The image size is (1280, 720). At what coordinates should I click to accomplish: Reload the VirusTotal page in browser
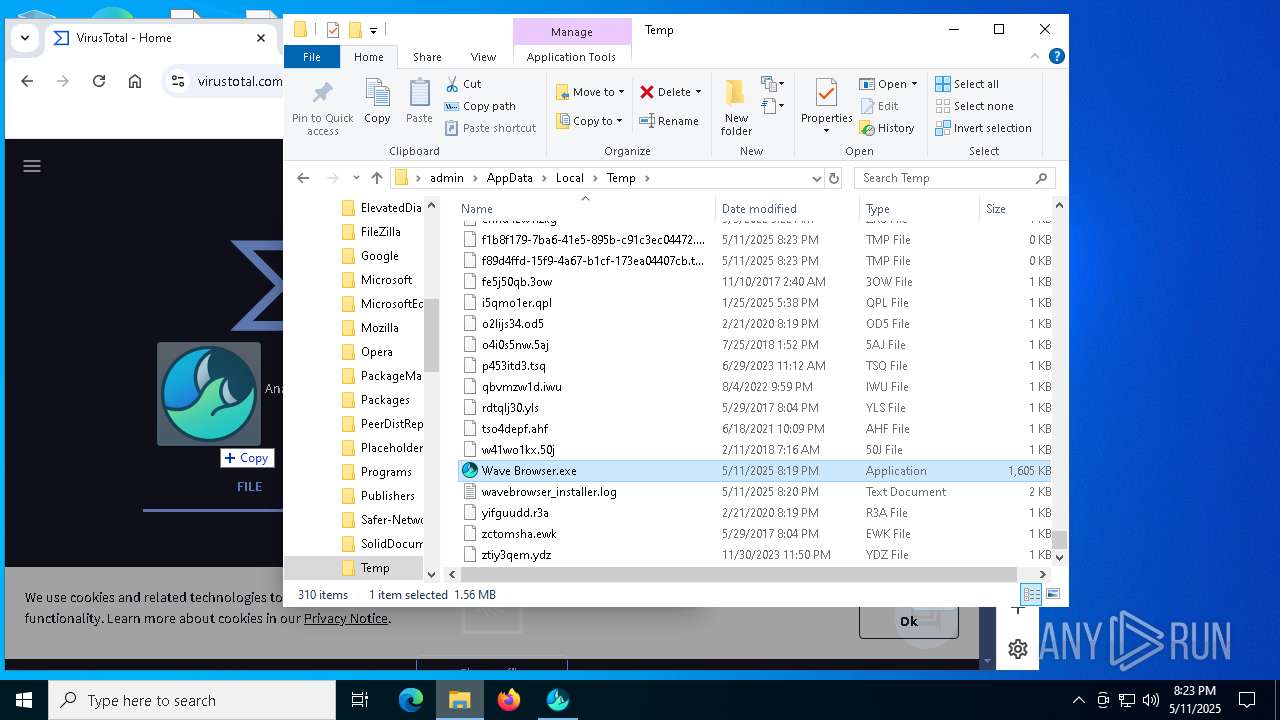coord(99,81)
